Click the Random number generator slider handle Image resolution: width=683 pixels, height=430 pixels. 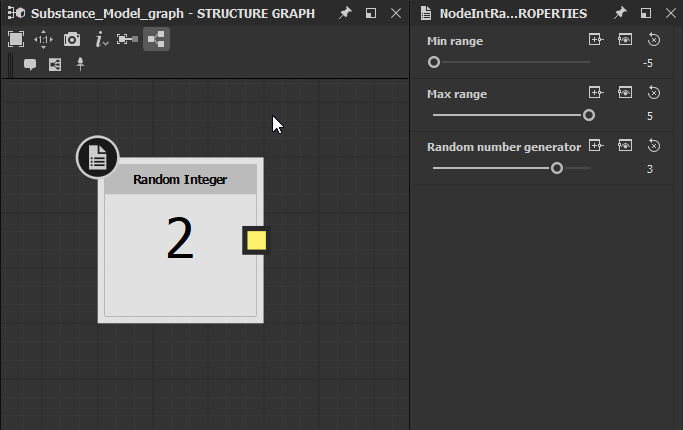pyautogui.click(x=557, y=168)
